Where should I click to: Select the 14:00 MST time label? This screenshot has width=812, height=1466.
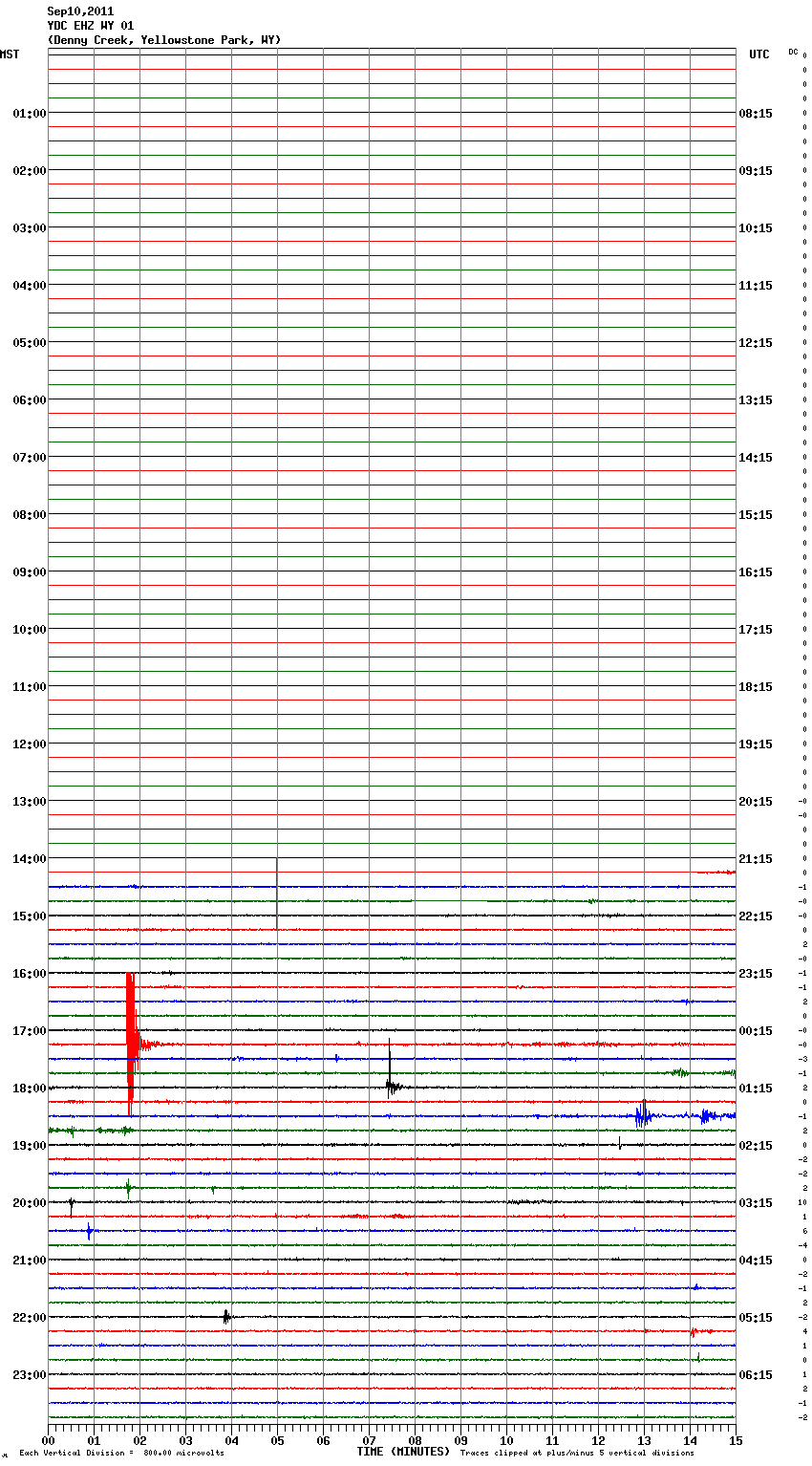pos(29,859)
